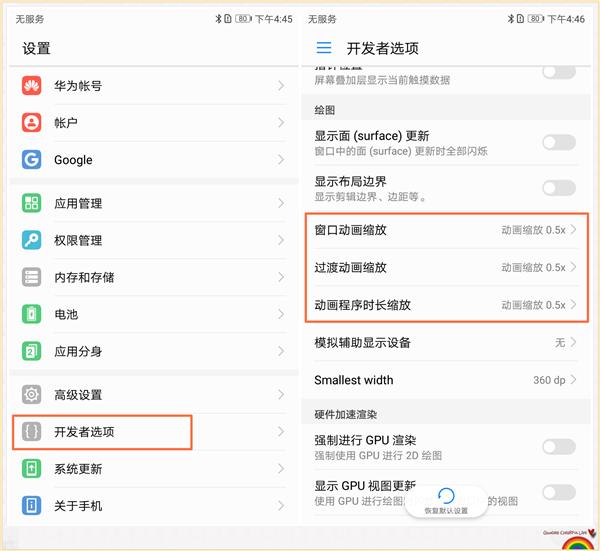Tap 窗口动画缩放 label
Image resolution: width=600 pixels, height=551 pixels.
click(350, 230)
